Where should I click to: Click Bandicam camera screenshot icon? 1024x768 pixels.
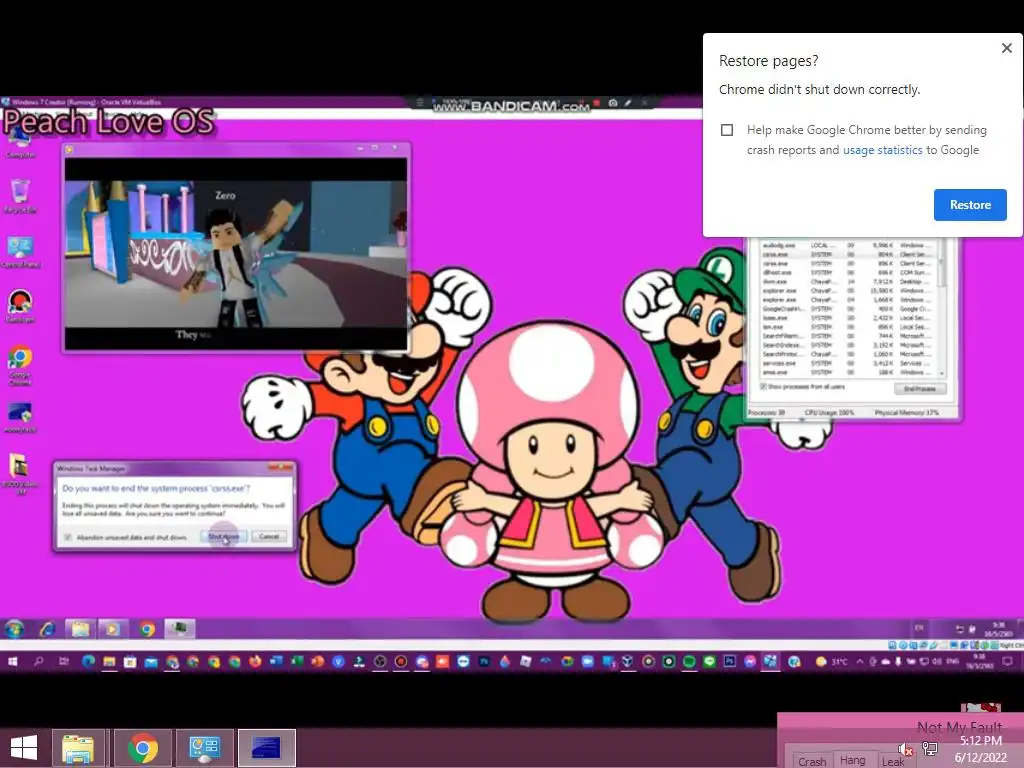[613, 103]
